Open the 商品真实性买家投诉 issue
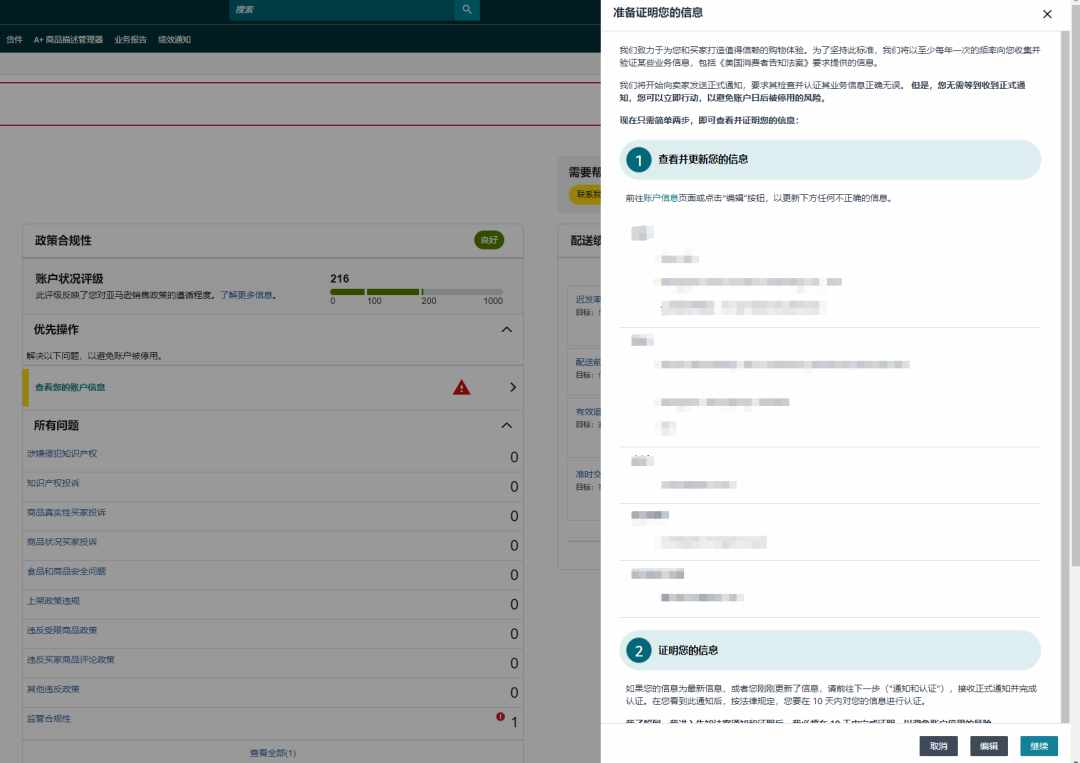This screenshot has width=1080, height=763. pyautogui.click(x=66, y=513)
